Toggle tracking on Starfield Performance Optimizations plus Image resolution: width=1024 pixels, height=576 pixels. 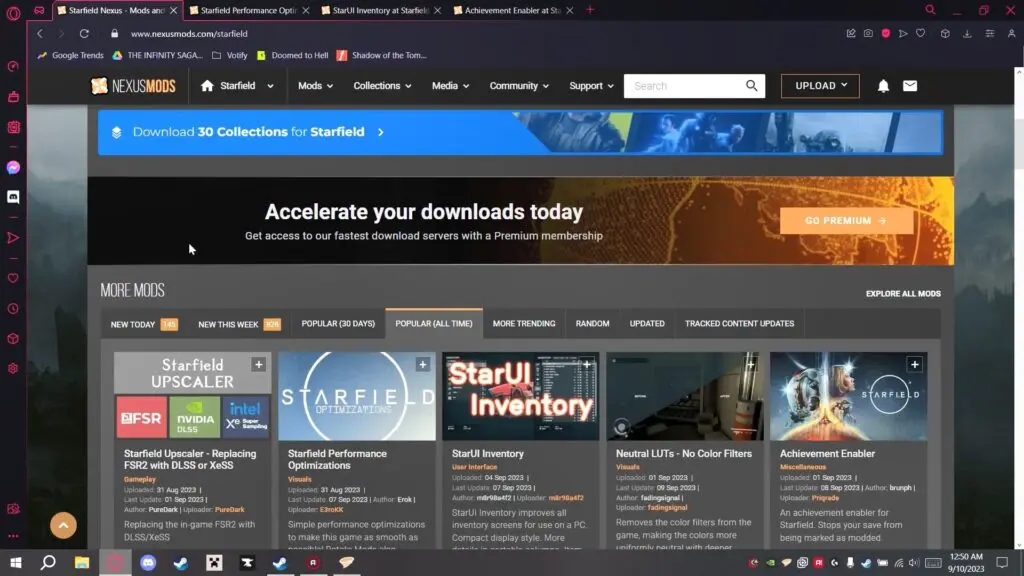click(x=422, y=365)
